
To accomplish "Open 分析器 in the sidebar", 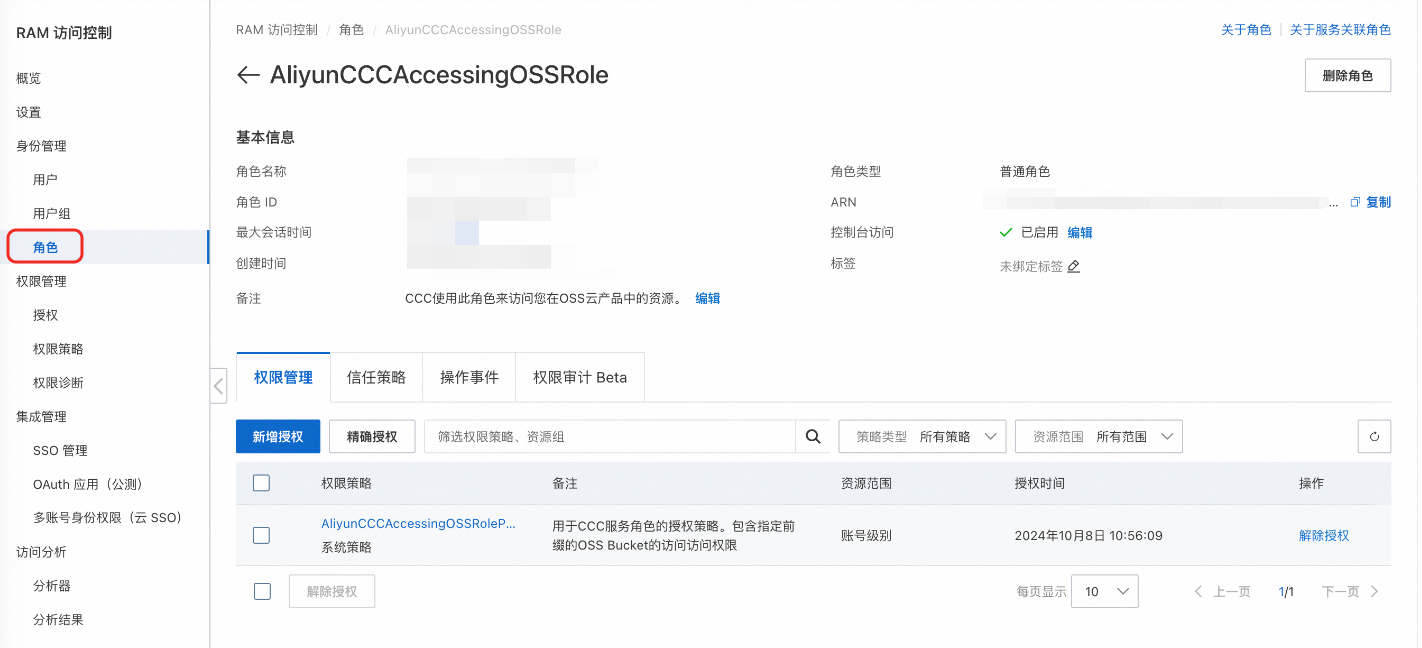I will 52,586.
